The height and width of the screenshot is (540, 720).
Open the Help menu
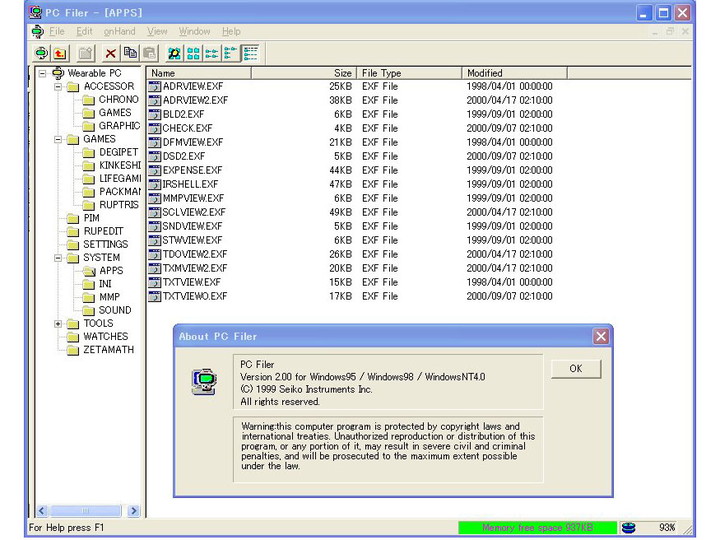(231, 31)
